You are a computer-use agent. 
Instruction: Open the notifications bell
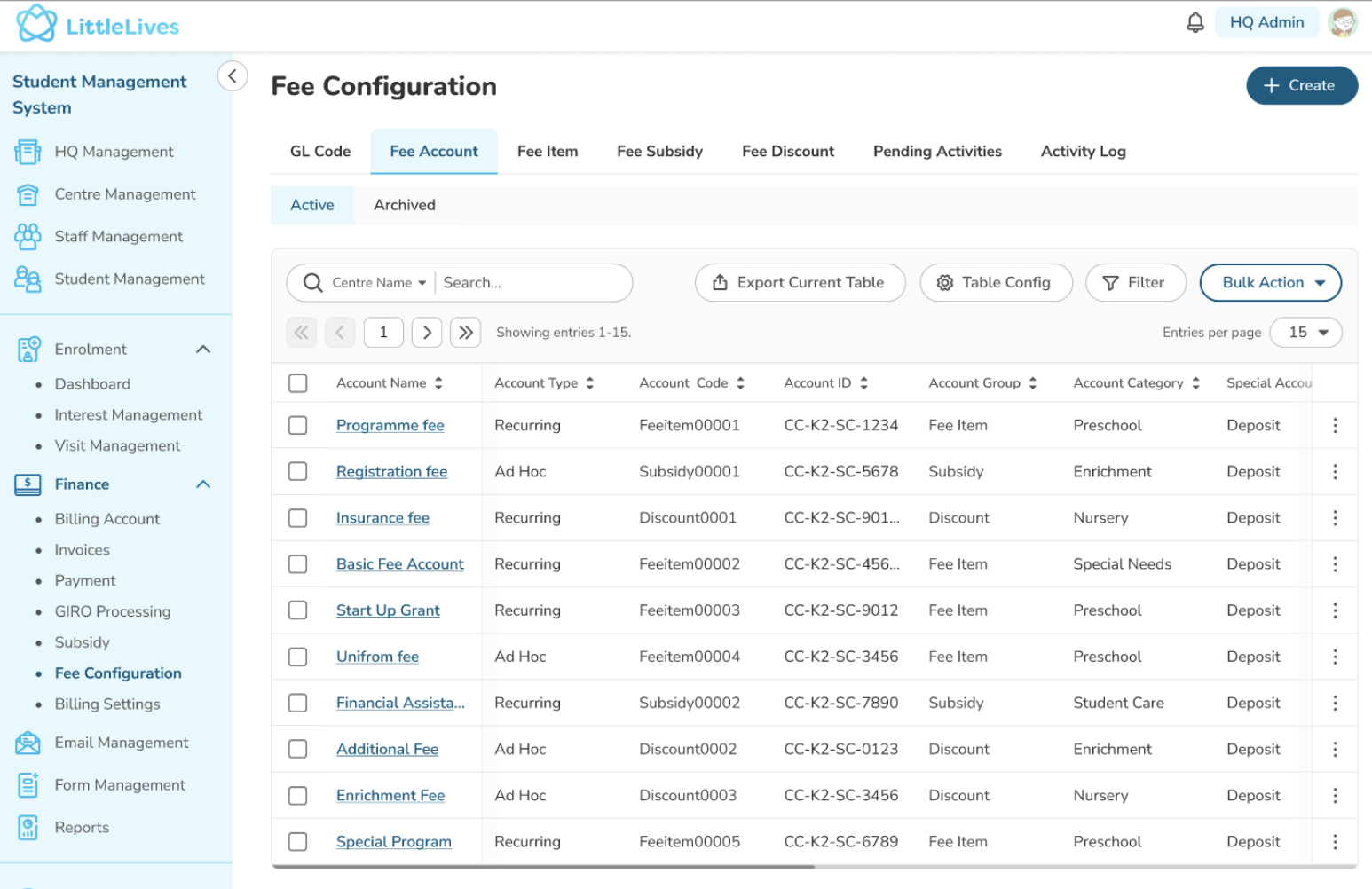(x=1195, y=23)
